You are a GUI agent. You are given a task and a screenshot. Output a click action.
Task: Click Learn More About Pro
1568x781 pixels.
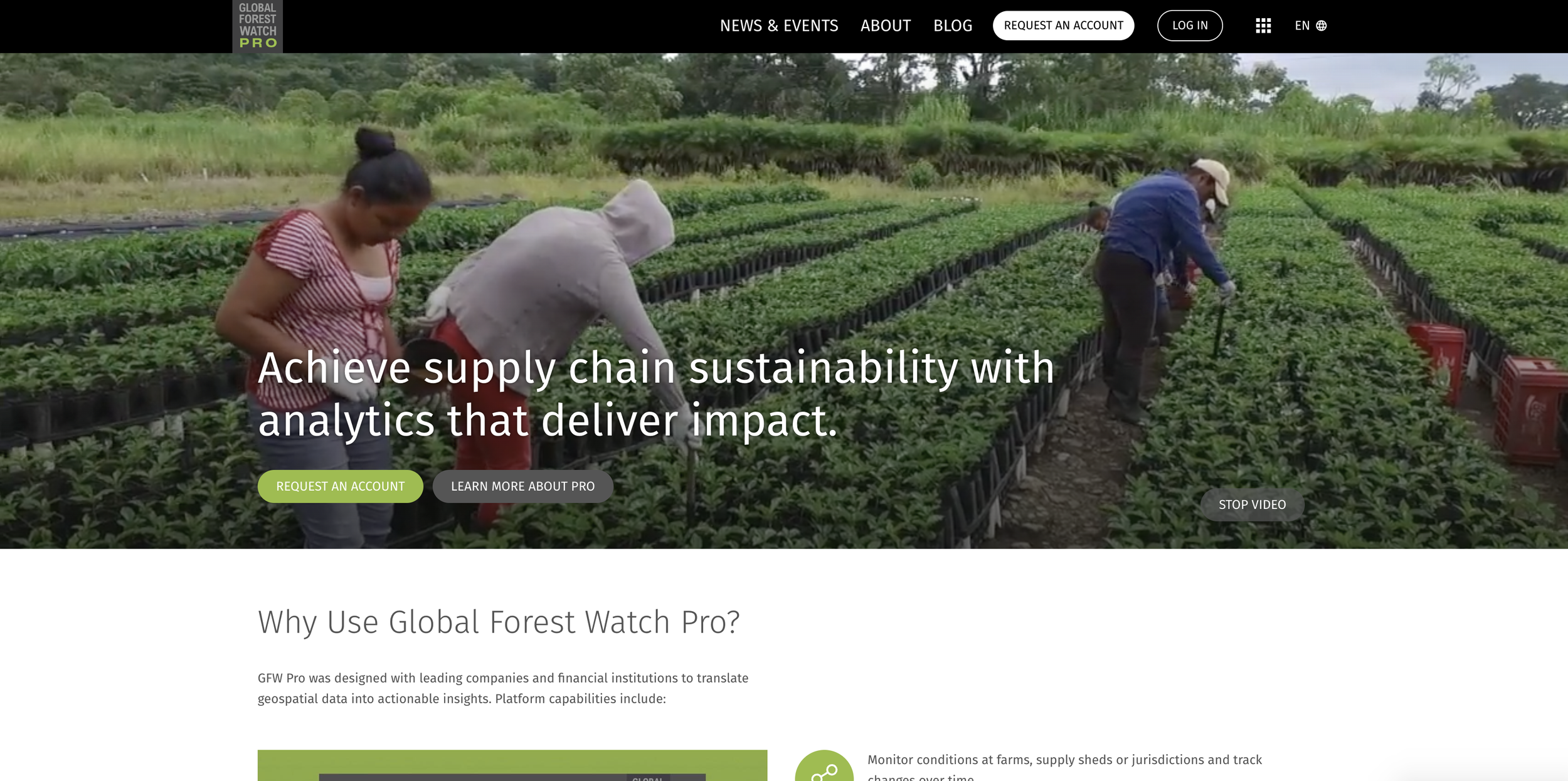pos(522,486)
